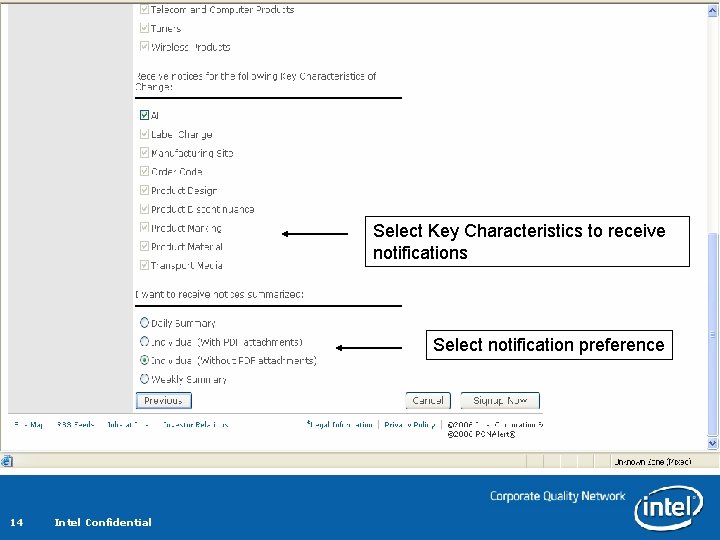The height and width of the screenshot is (540, 720).
Task: Click the Label Change text label
Action: click(x=182, y=135)
